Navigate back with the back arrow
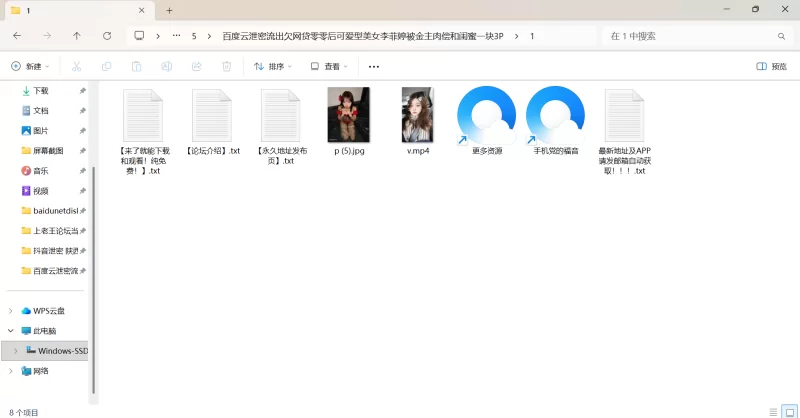This screenshot has height=418, width=800. 17,35
